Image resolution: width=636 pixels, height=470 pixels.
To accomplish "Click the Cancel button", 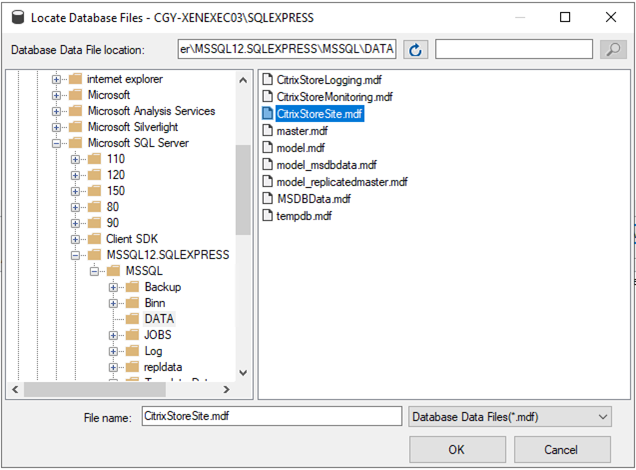I will (x=562, y=450).
